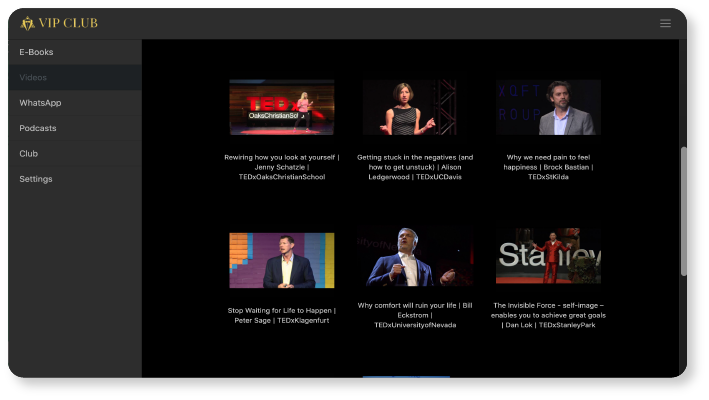The height and width of the screenshot is (400, 709).
Task: Click title 'Why comfort will ruin your life'
Action: (415, 315)
